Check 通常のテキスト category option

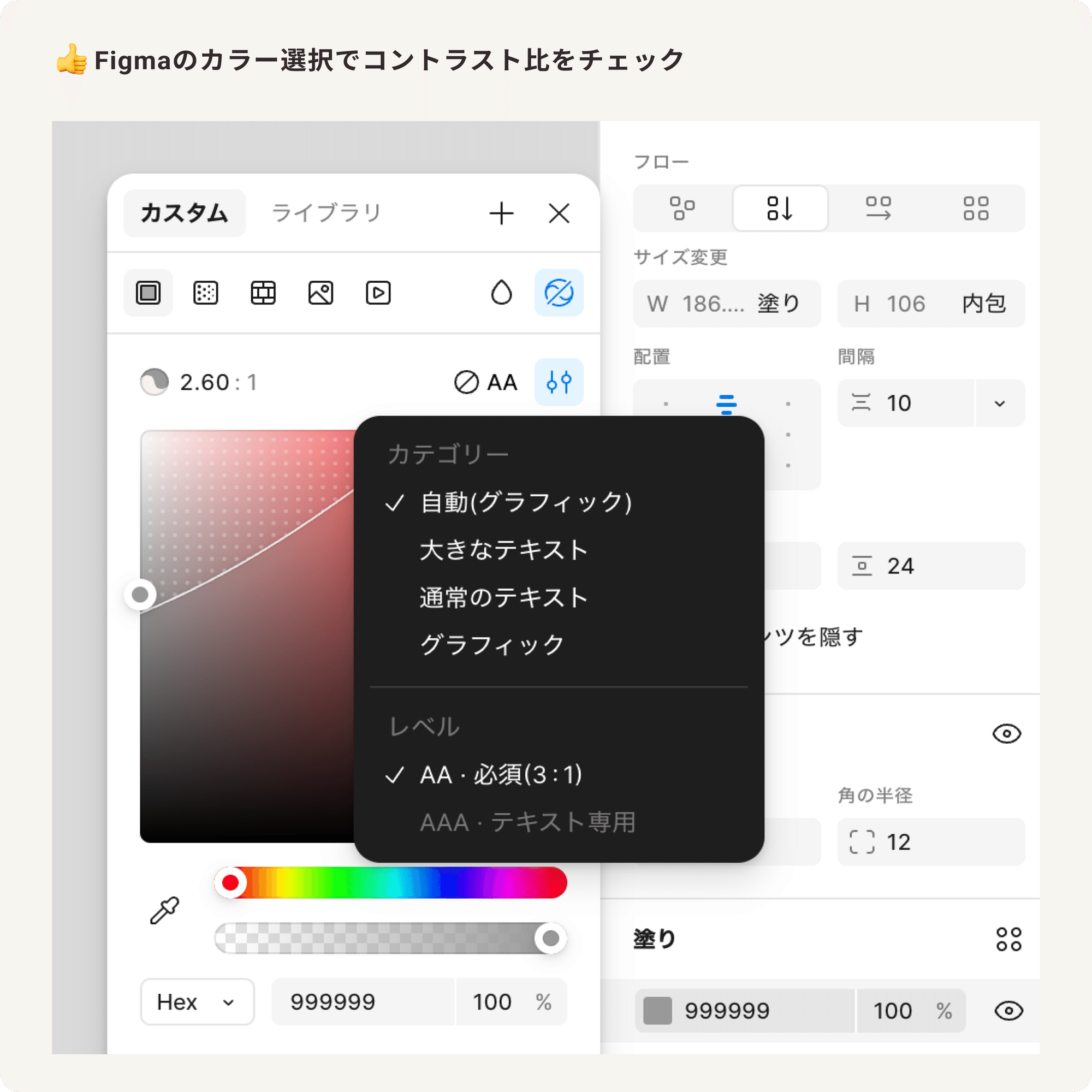502,597
